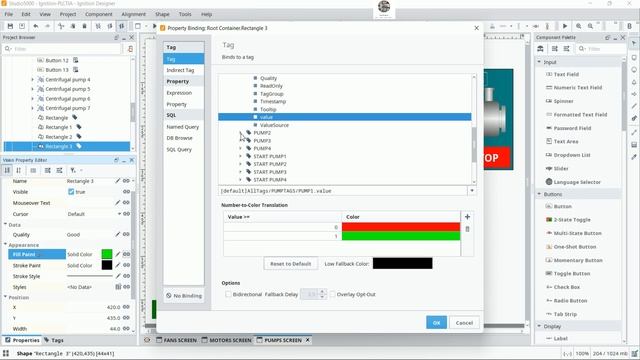Screen dimensions: 640x360
Task: Select Rectangle 2 in Project Browser
Action: pos(58,137)
